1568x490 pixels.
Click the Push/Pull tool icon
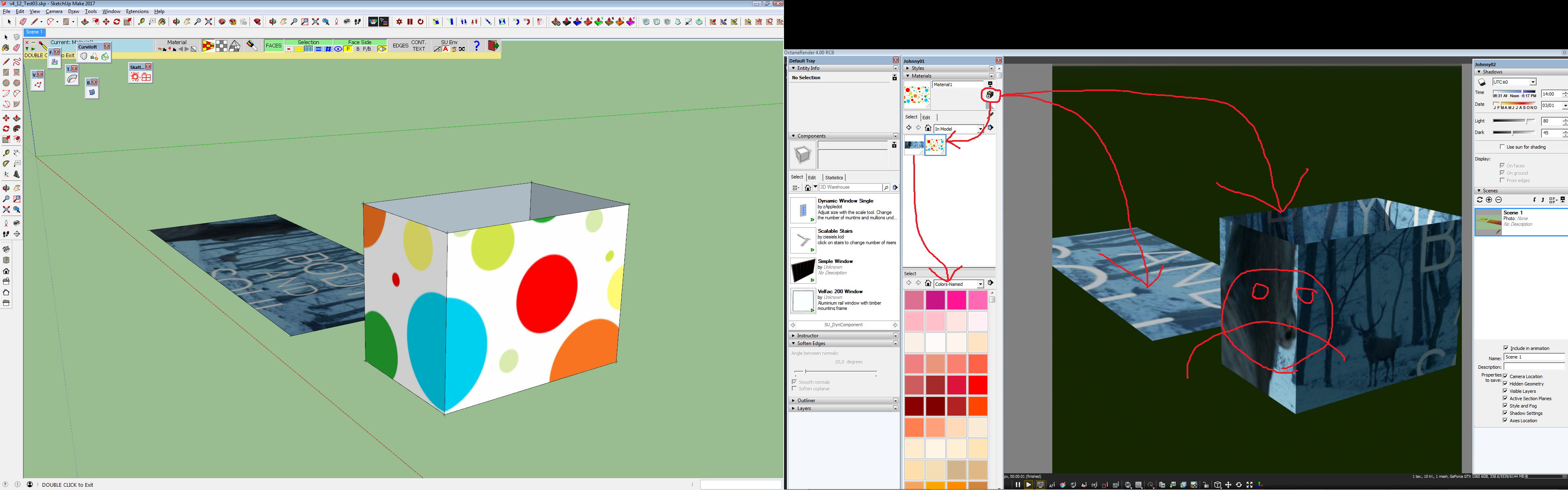click(x=85, y=22)
